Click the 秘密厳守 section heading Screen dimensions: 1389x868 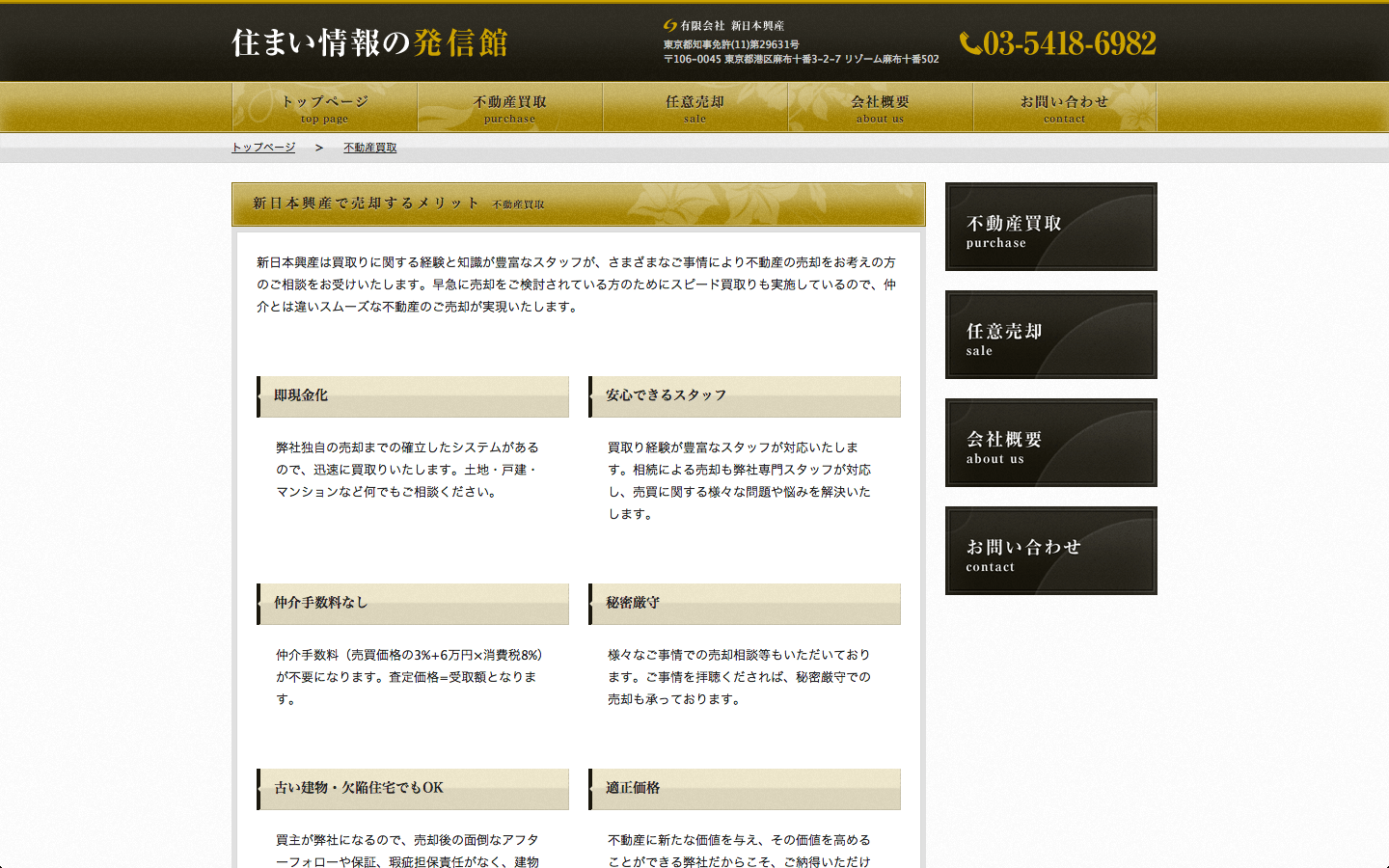[x=745, y=604]
